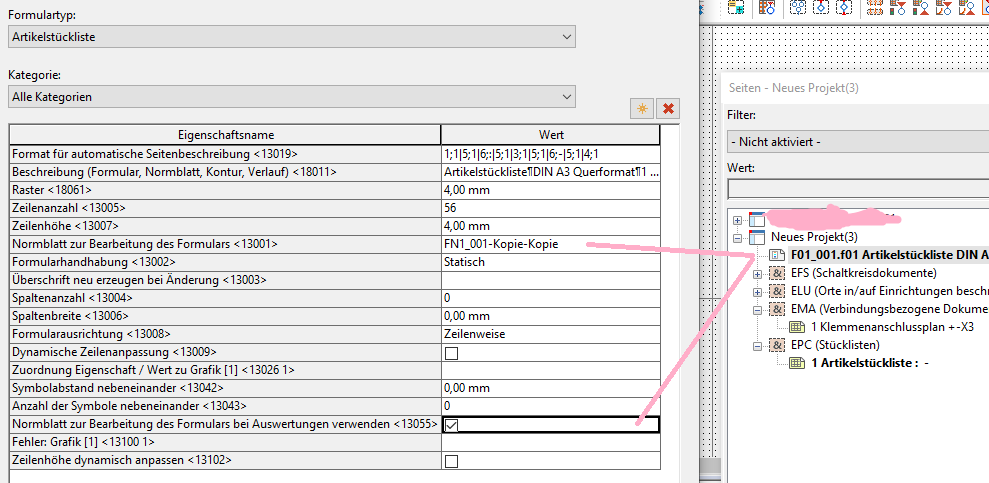Click the Klemmenanschlussplan page icon
Screen dimensions: 989x483
pyautogui.click(x=798, y=327)
